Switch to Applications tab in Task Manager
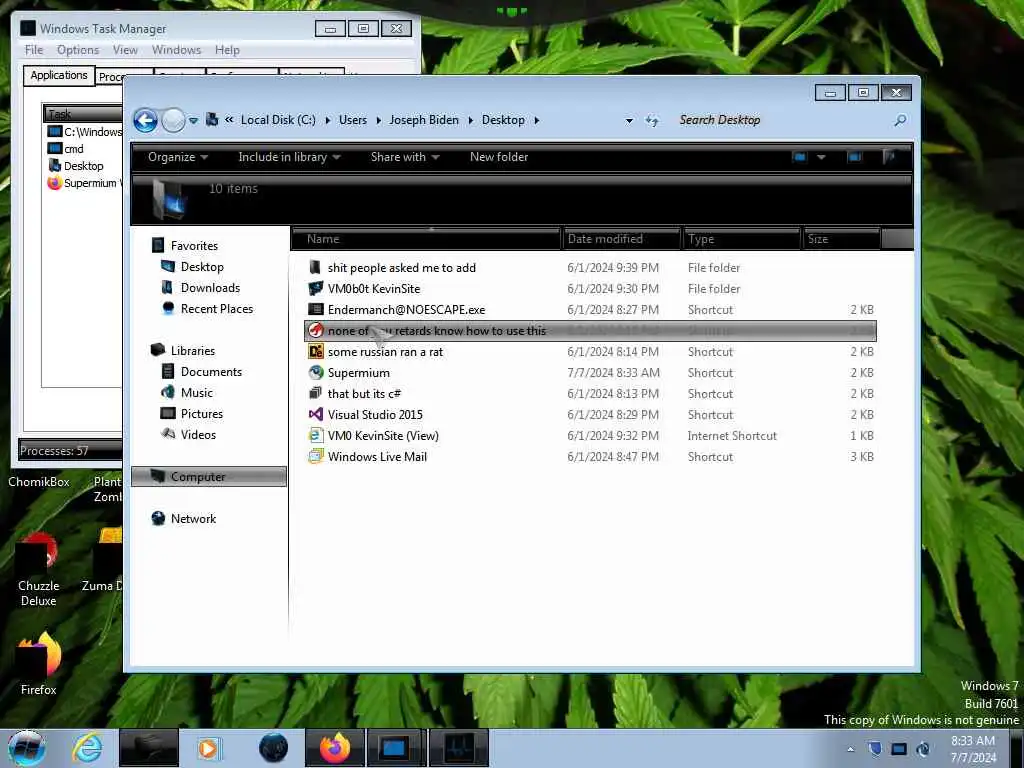Screen dimensions: 1024x768 [59, 75]
